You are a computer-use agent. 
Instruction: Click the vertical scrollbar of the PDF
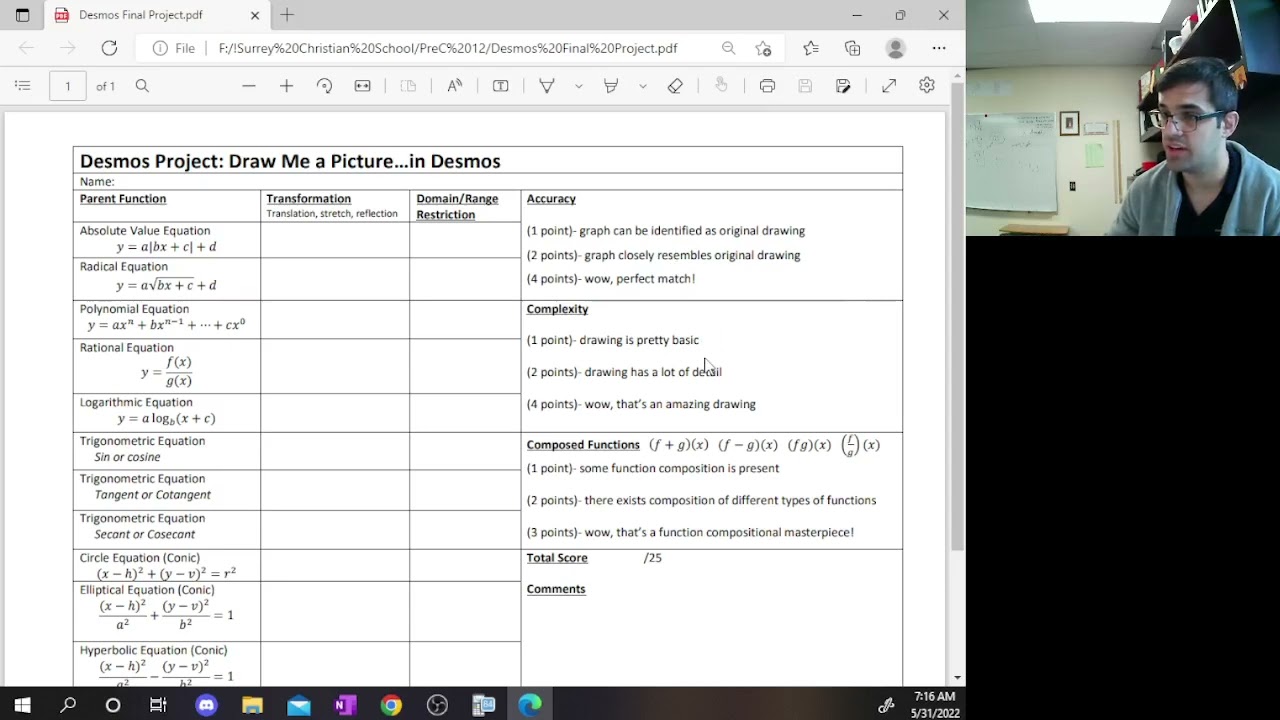pos(957,317)
